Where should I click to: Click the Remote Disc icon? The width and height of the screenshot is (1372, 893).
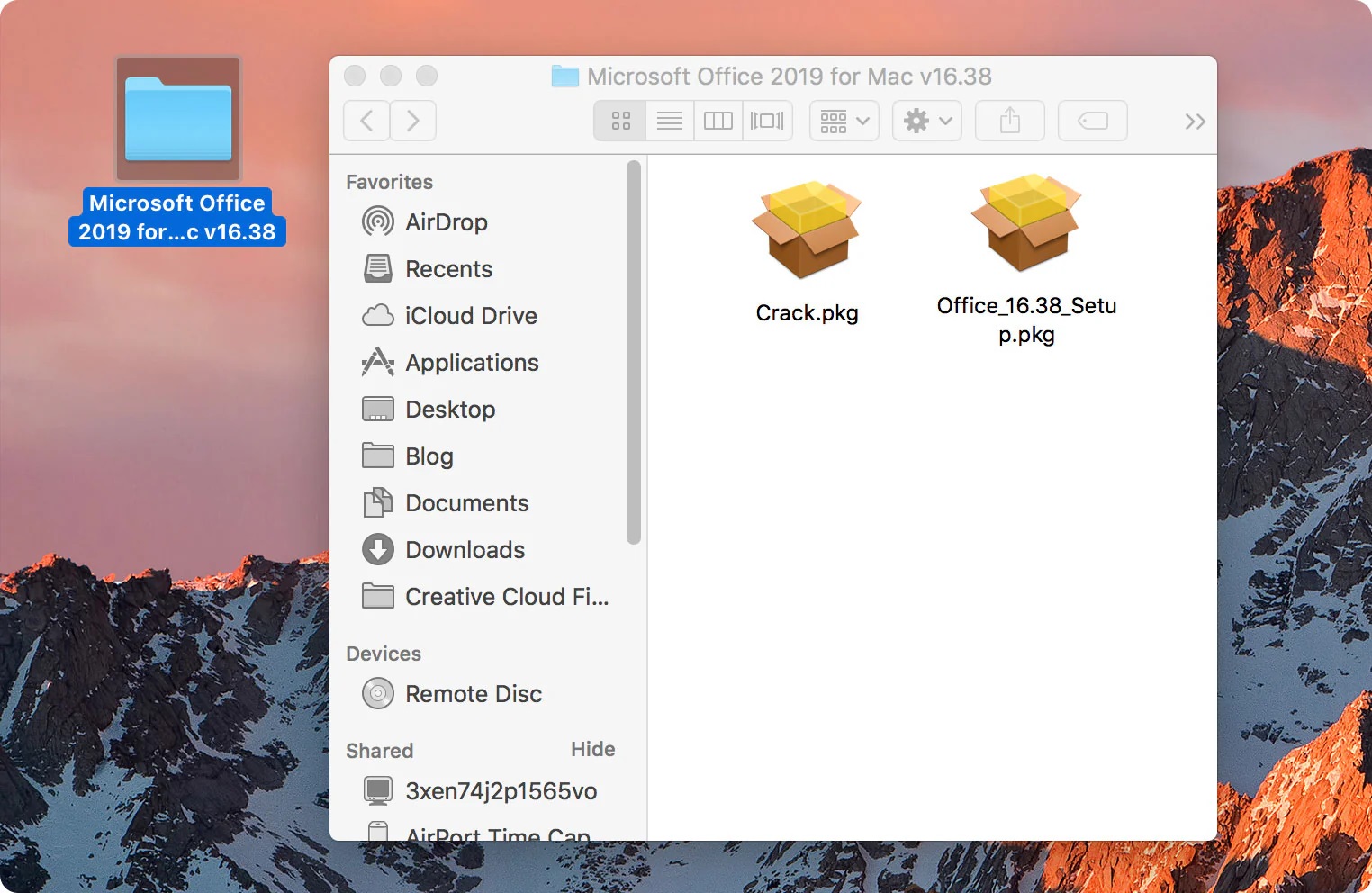[378, 693]
